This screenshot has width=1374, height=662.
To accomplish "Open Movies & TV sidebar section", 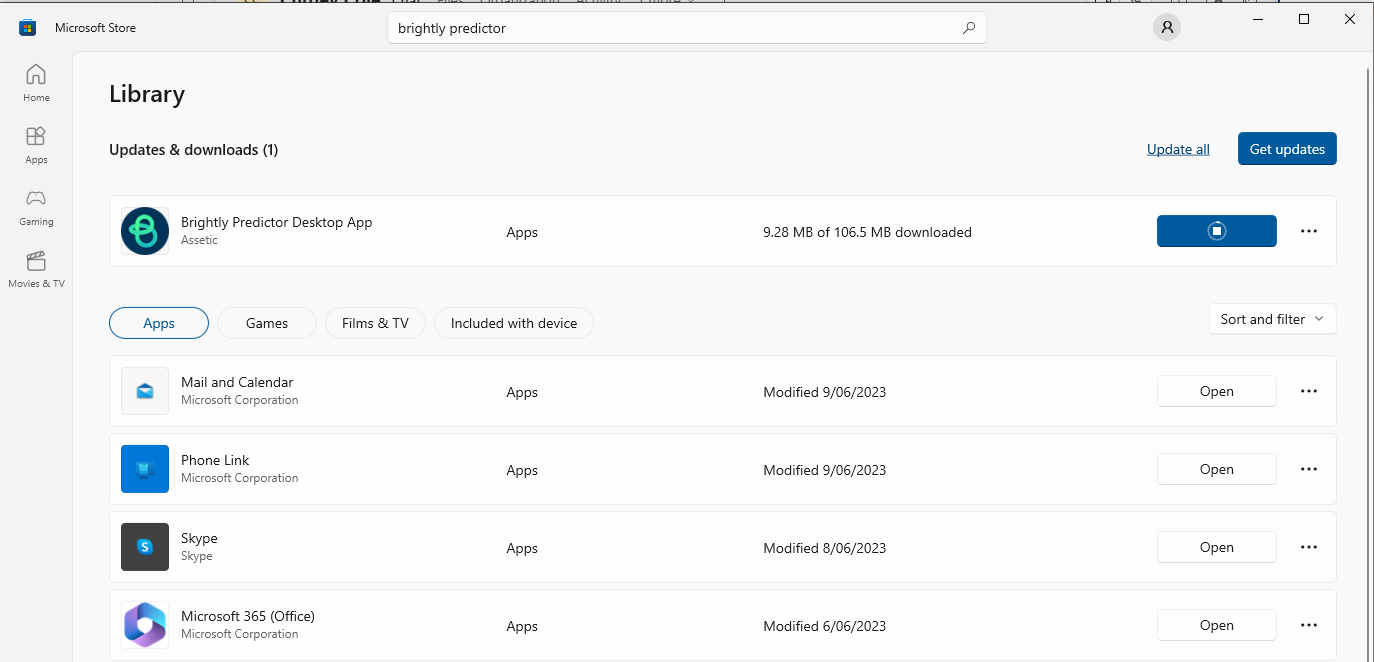I will (x=36, y=269).
